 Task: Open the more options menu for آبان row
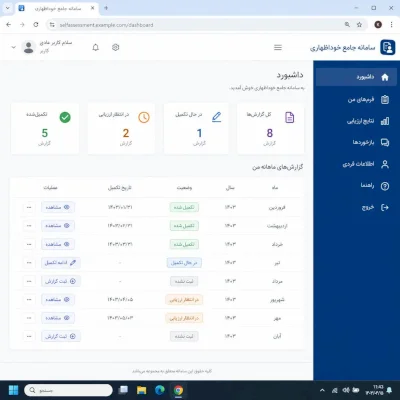click(29, 336)
